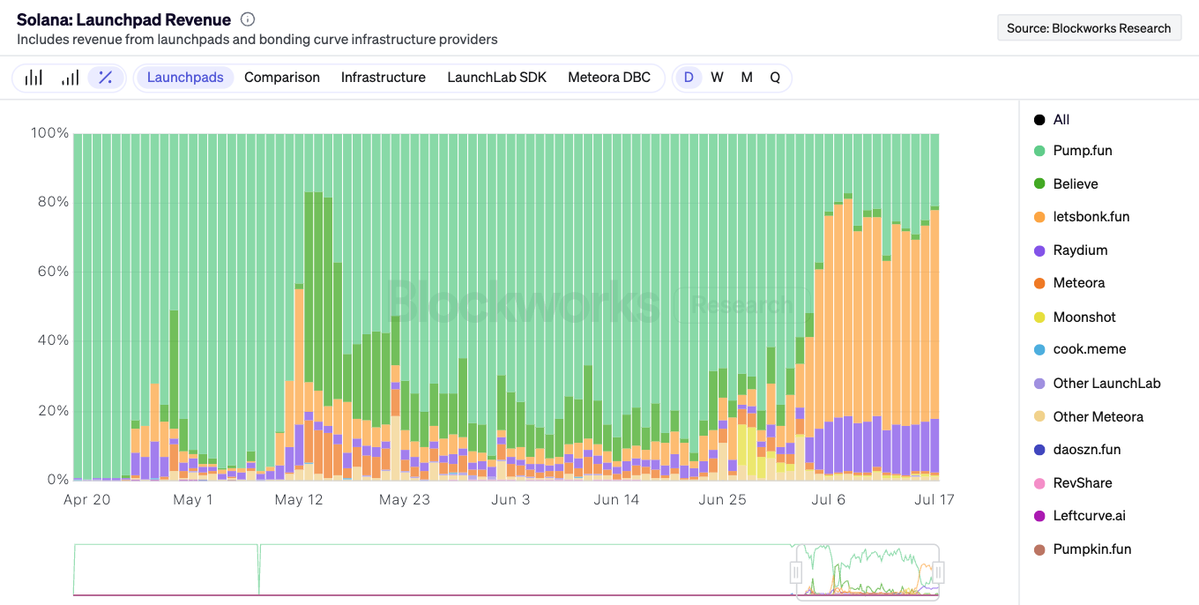Toggle Believe series in legend
The image size is (1199, 605).
1066,184
